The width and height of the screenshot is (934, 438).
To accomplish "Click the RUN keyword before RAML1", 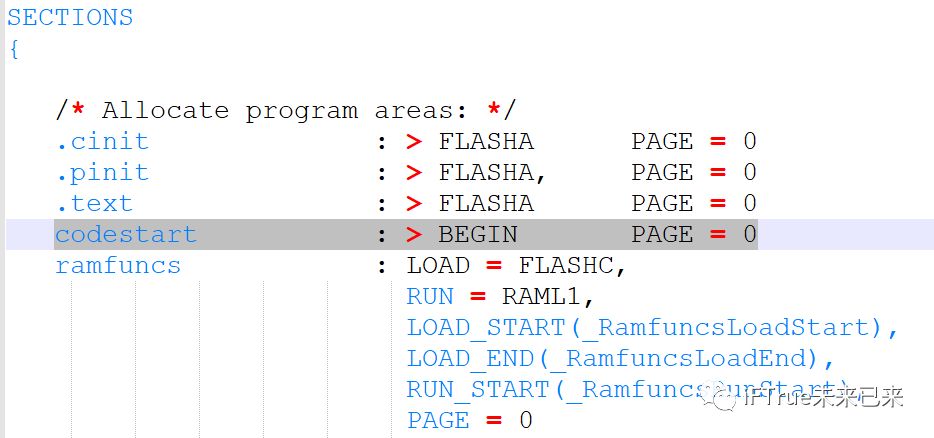I will point(430,297).
